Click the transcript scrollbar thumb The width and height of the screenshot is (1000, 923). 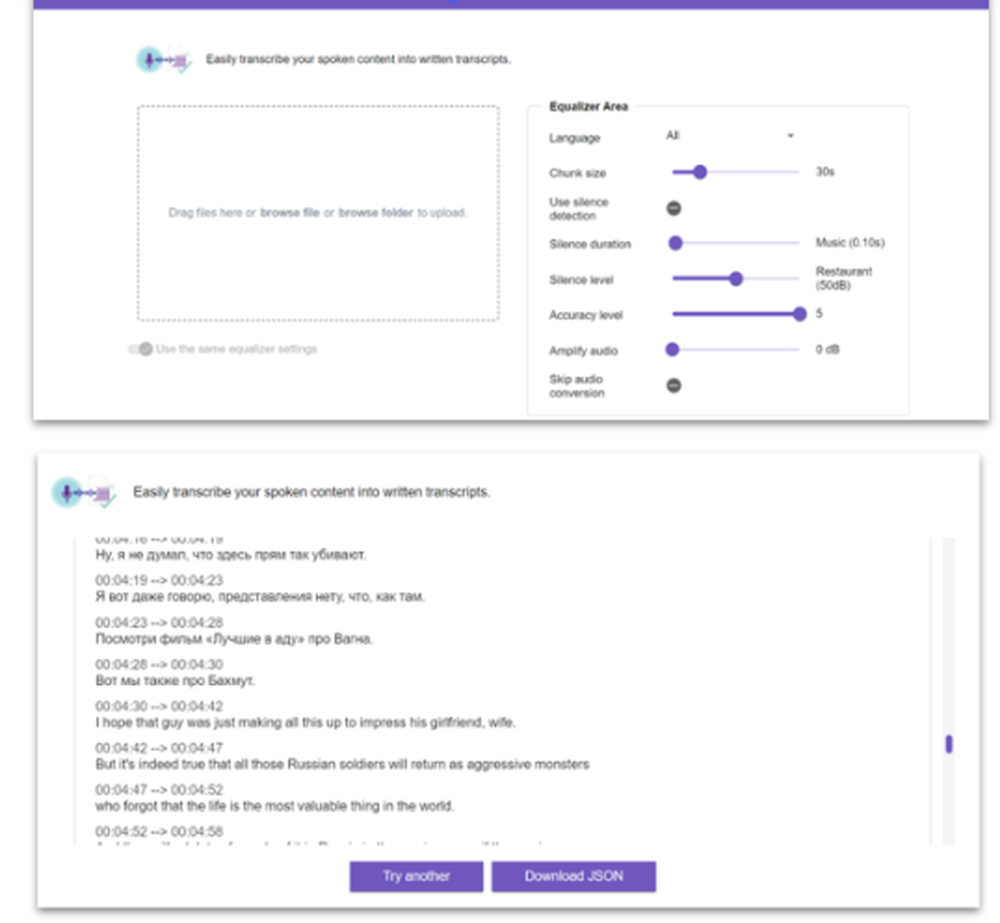click(949, 744)
